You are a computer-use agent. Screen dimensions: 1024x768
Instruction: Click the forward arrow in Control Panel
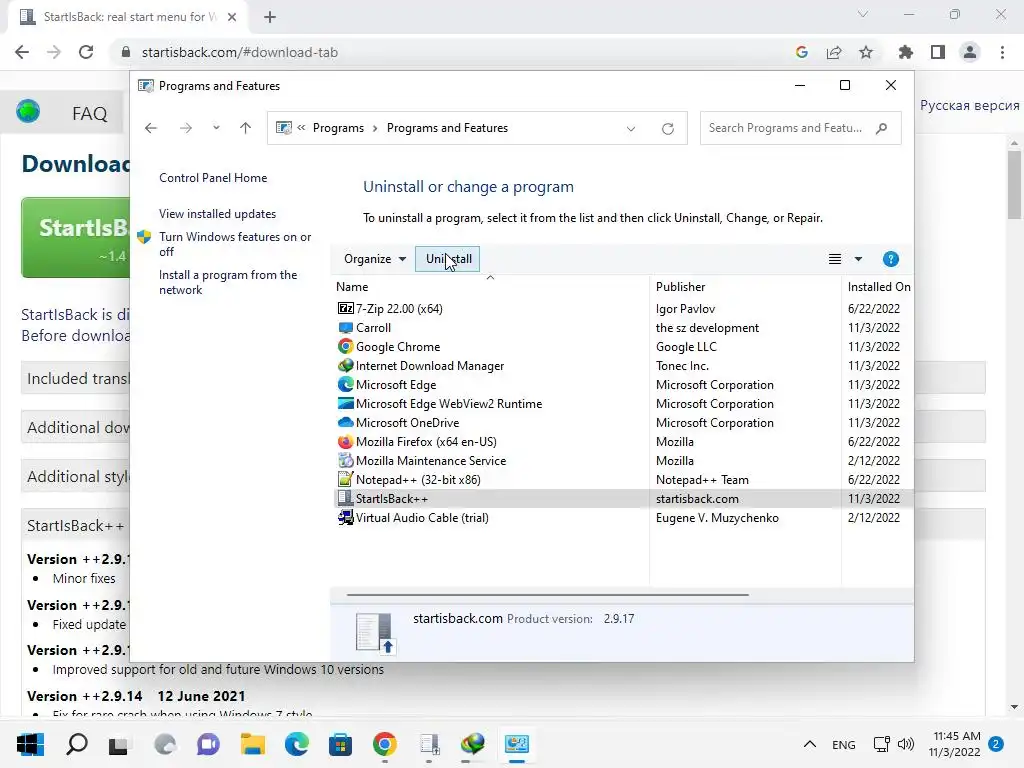tap(186, 128)
